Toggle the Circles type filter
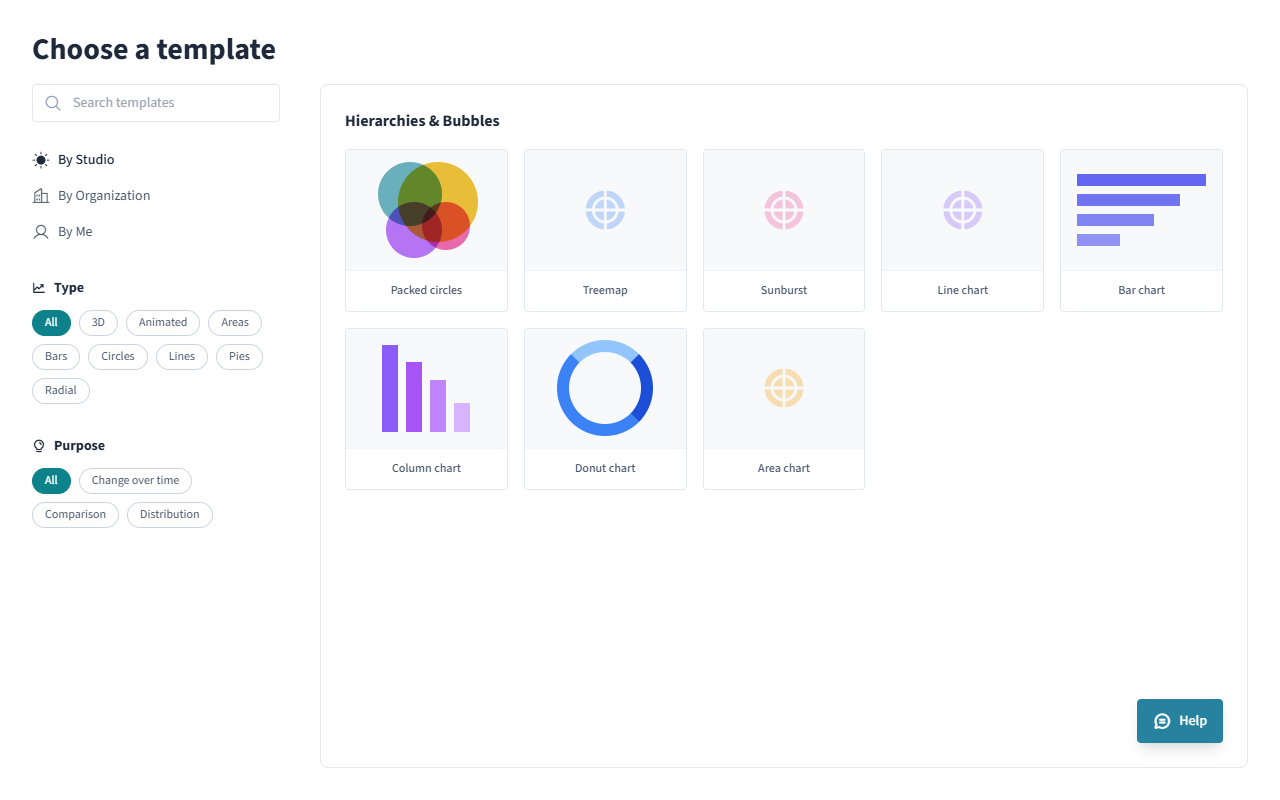This screenshot has height=800, width=1280. pyautogui.click(x=118, y=357)
